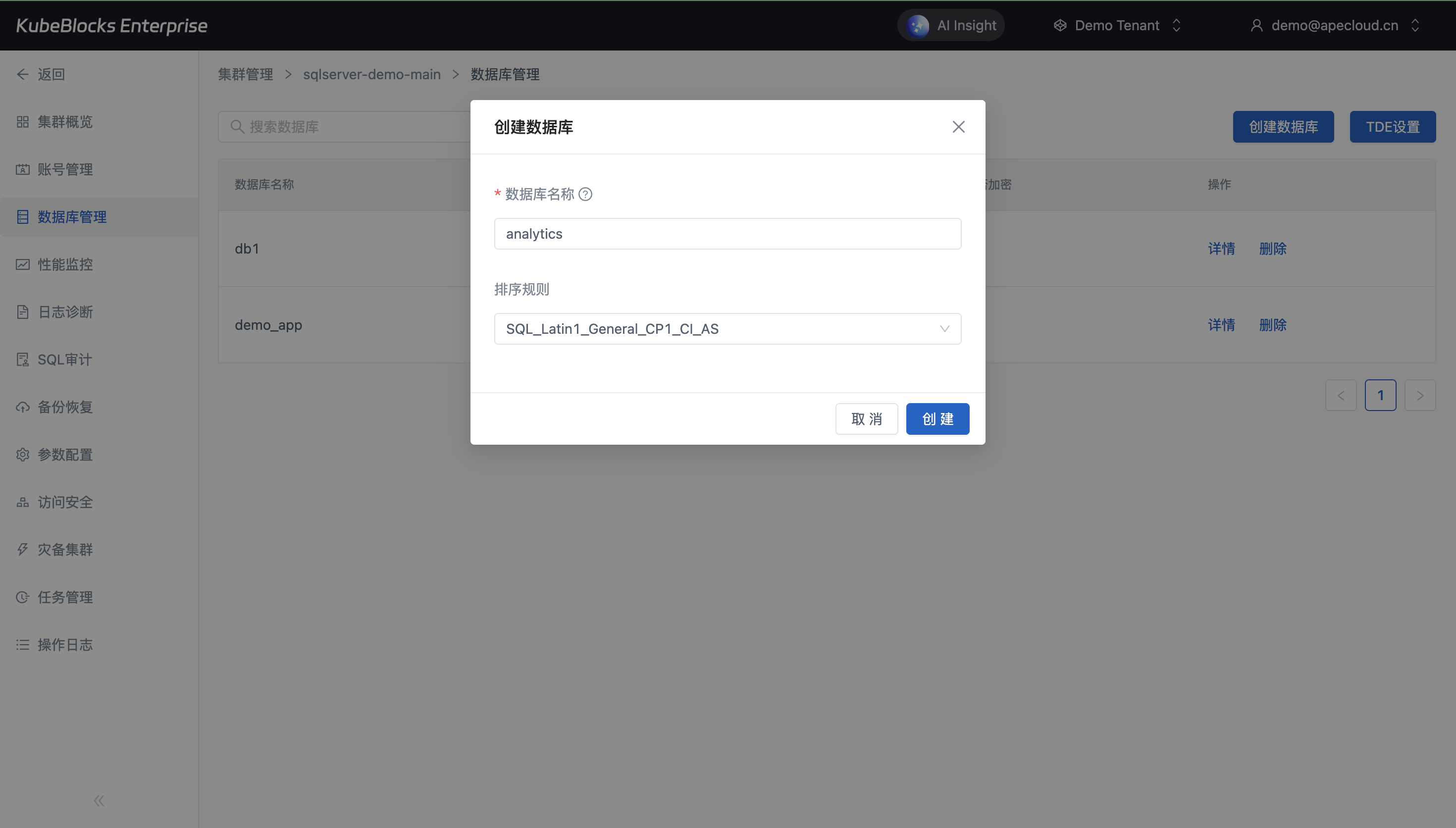
Task: Click the 参数配置 gear icon in sidebar
Action: point(23,455)
